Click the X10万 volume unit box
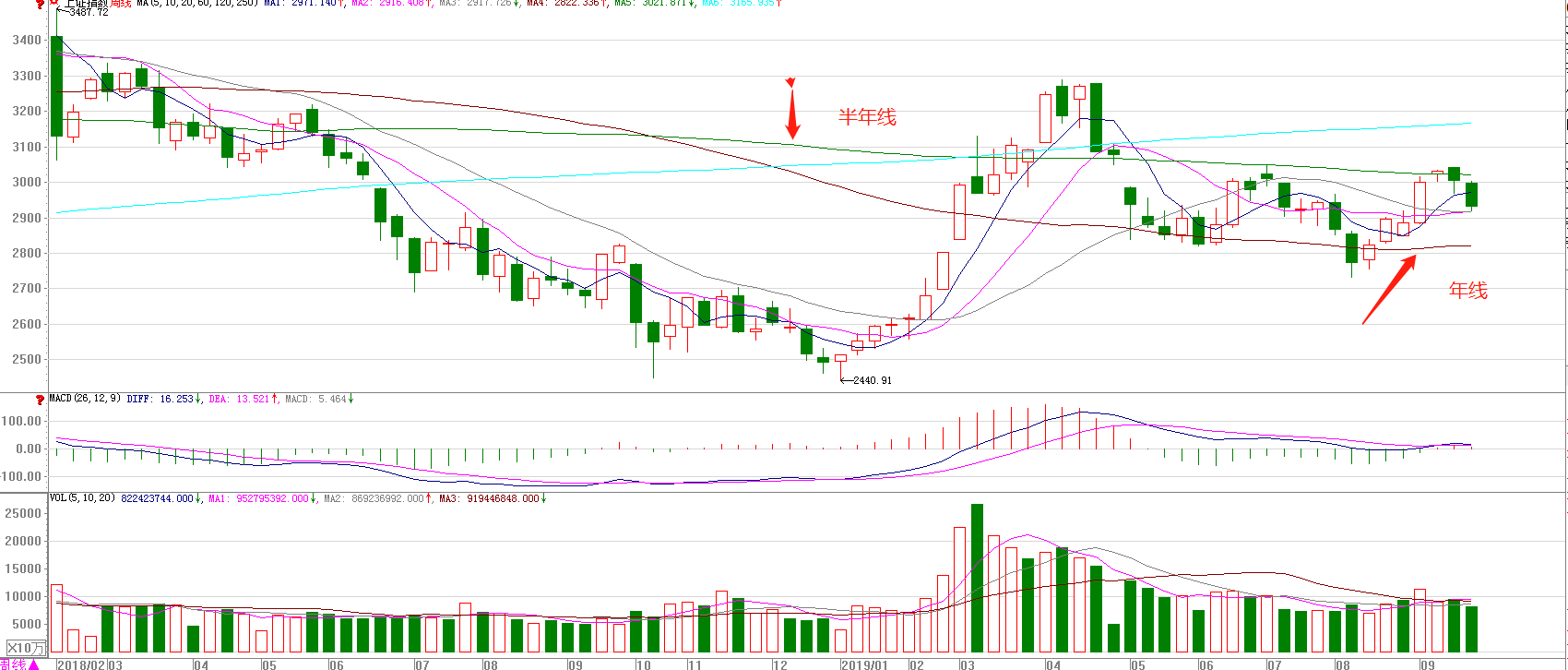 pyautogui.click(x=26, y=649)
